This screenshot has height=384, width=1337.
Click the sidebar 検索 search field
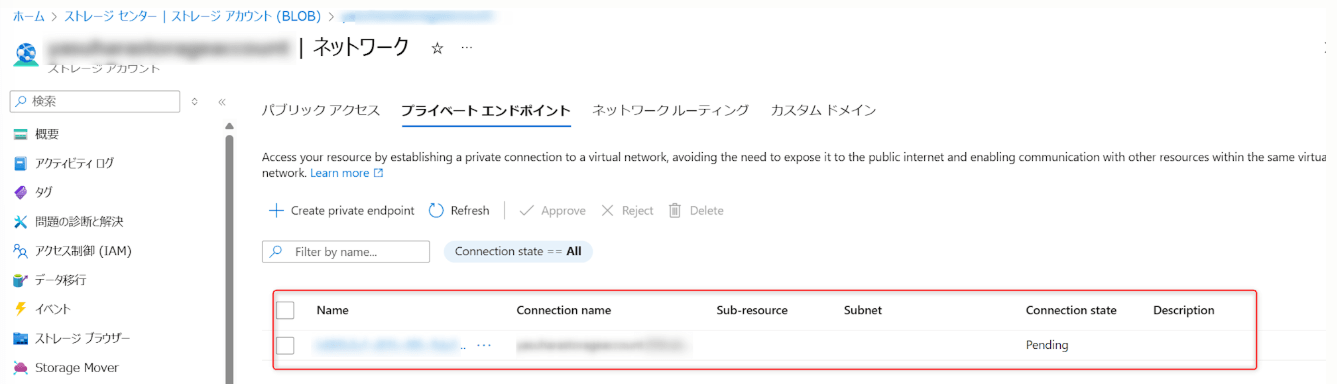[x=95, y=101]
